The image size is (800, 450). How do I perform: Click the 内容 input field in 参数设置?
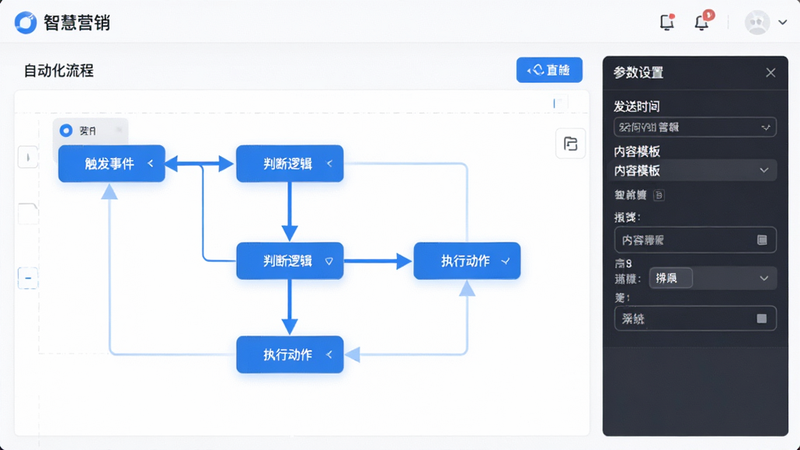pos(695,240)
